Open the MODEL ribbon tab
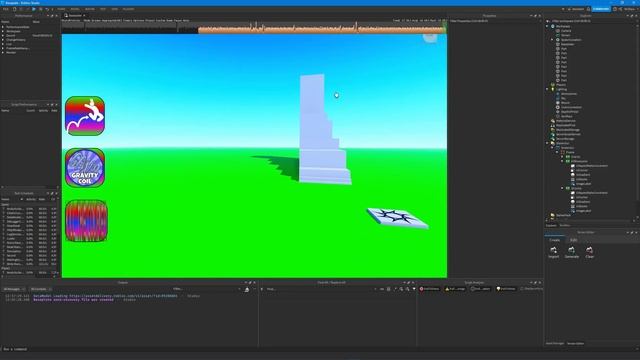 pyautogui.click(x=75, y=9)
